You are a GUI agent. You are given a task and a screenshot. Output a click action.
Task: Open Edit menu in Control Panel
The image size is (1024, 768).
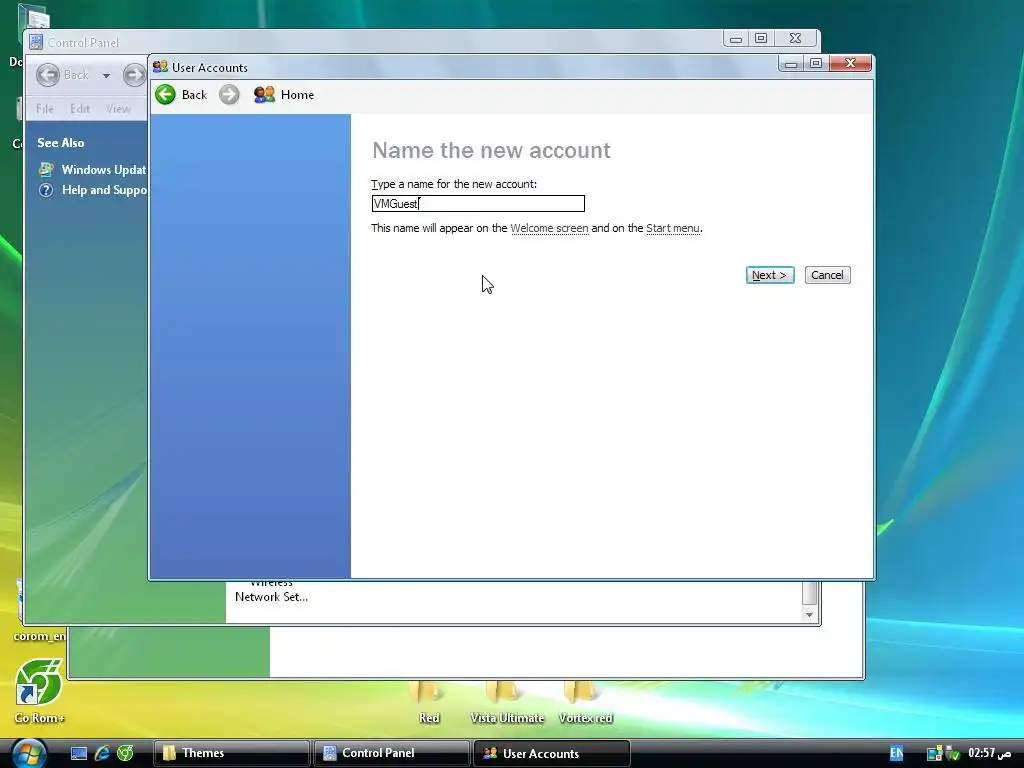coord(80,108)
